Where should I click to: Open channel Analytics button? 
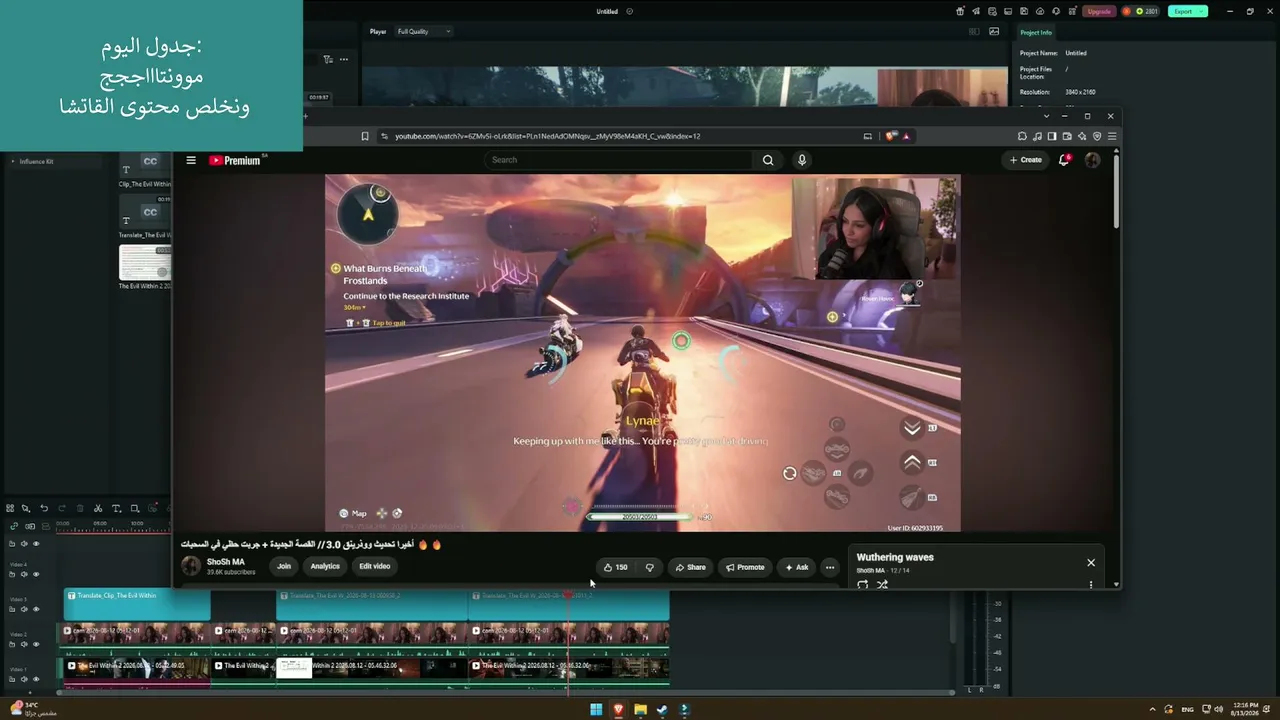click(x=325, y=566)
